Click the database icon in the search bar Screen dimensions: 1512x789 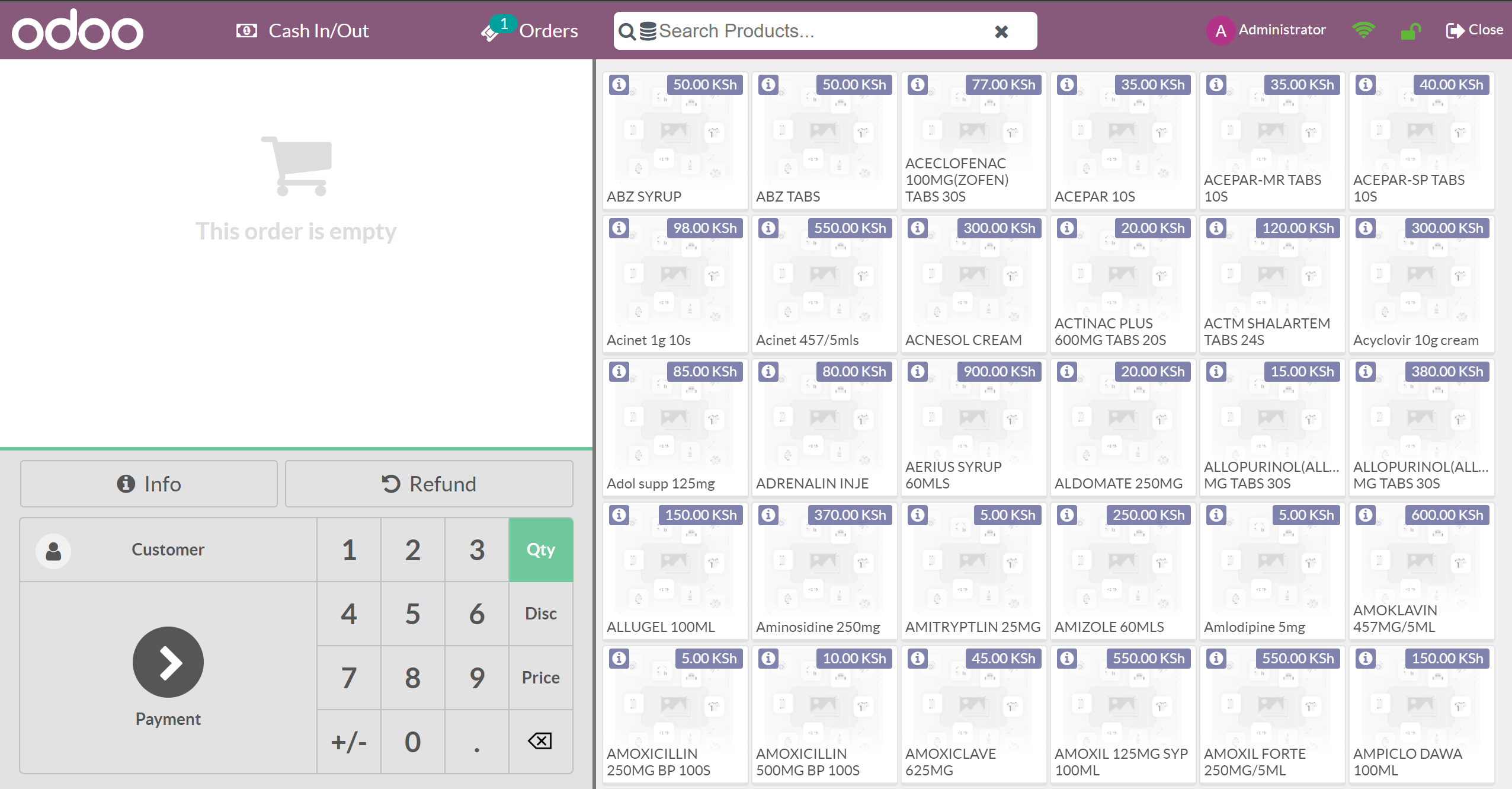(x=648, y=31)
